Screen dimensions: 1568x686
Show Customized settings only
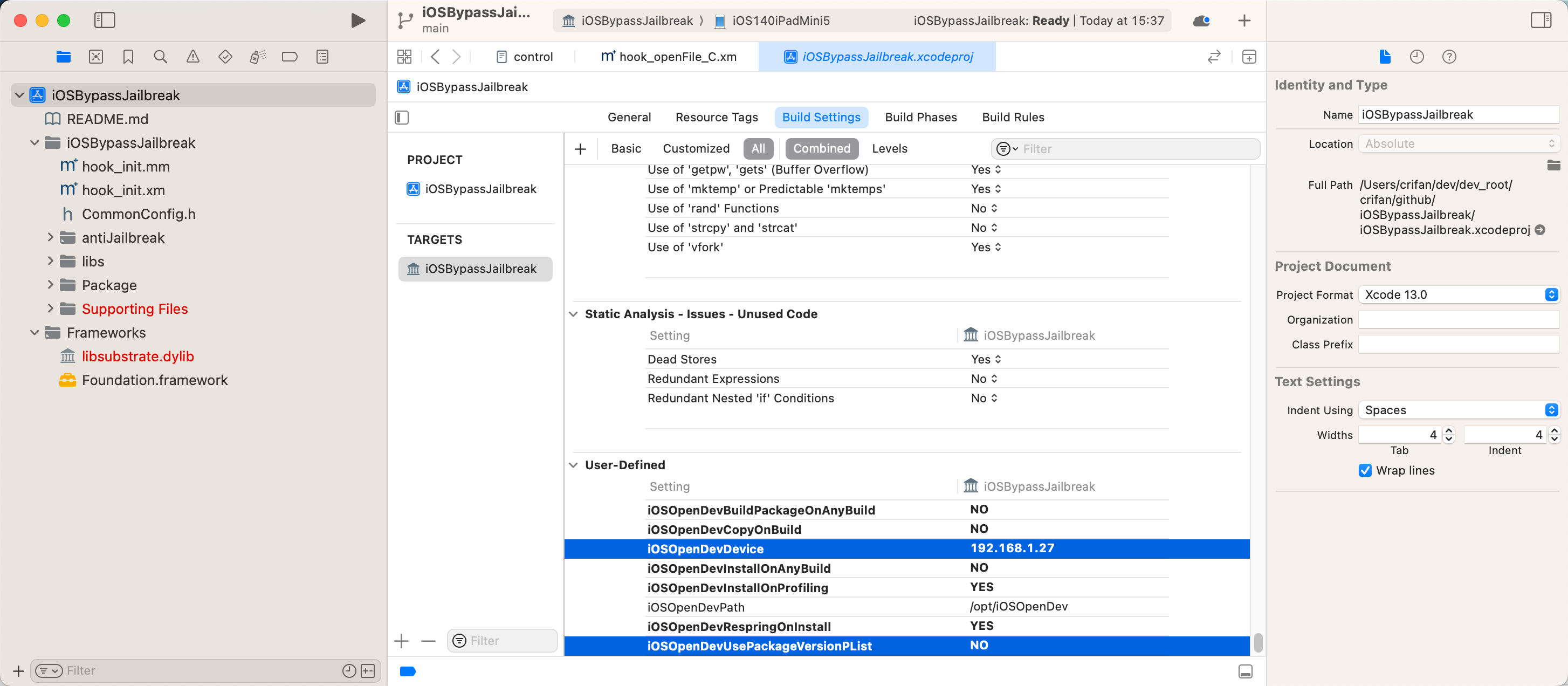696,148
